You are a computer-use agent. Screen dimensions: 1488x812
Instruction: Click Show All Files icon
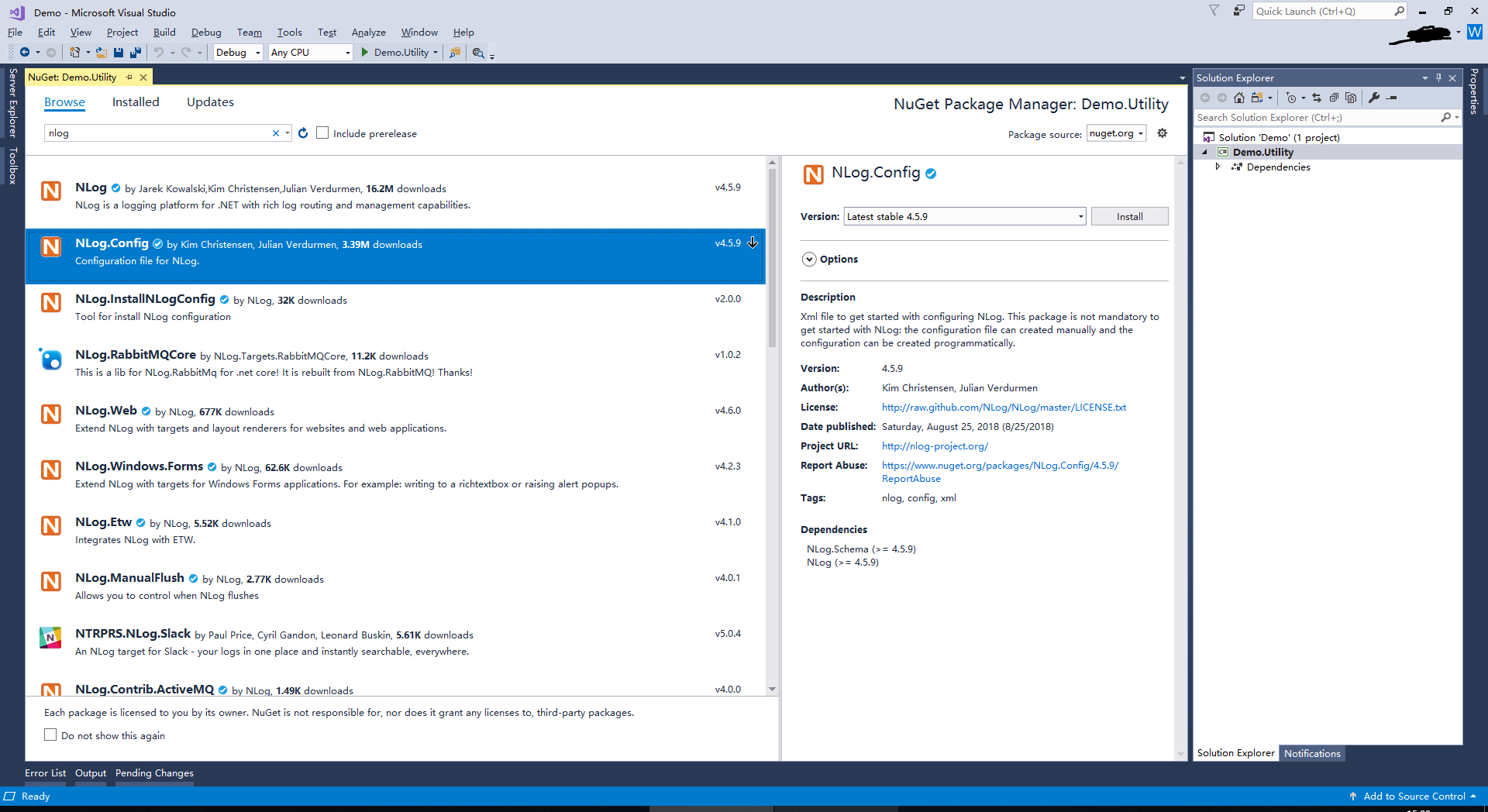(1351, 98)
